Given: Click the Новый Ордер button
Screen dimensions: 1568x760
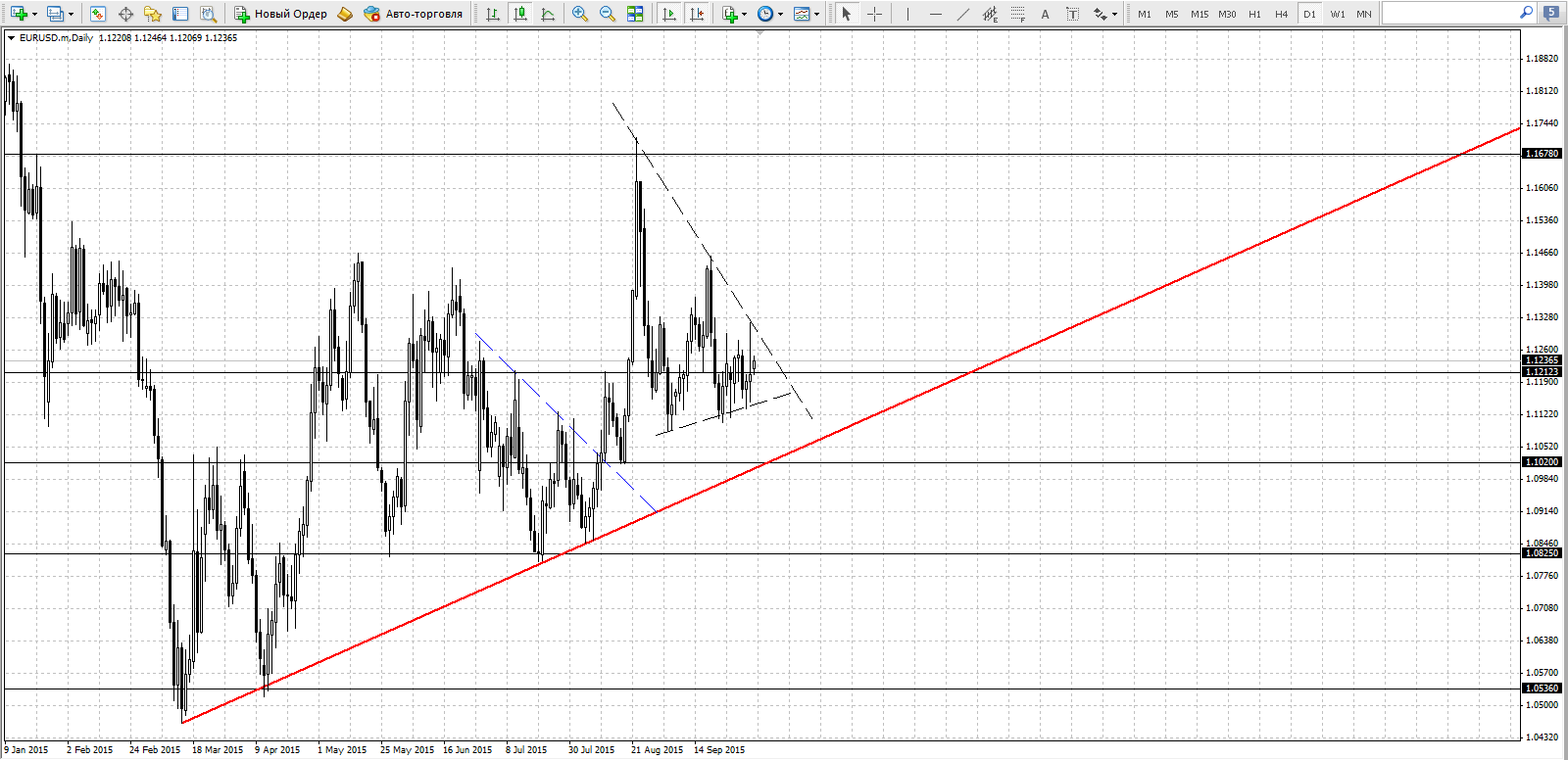Looking at the screenshot, I should pyautogui.click(x=281, y=14).
